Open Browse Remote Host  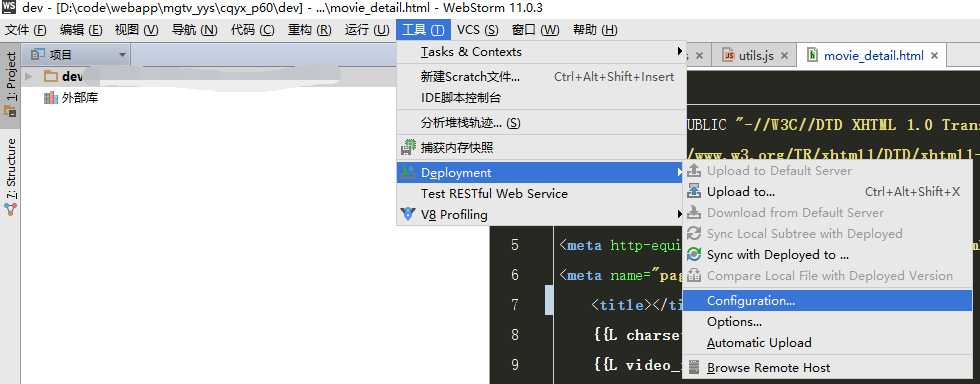pyautogui.click(x=827, y=368)
